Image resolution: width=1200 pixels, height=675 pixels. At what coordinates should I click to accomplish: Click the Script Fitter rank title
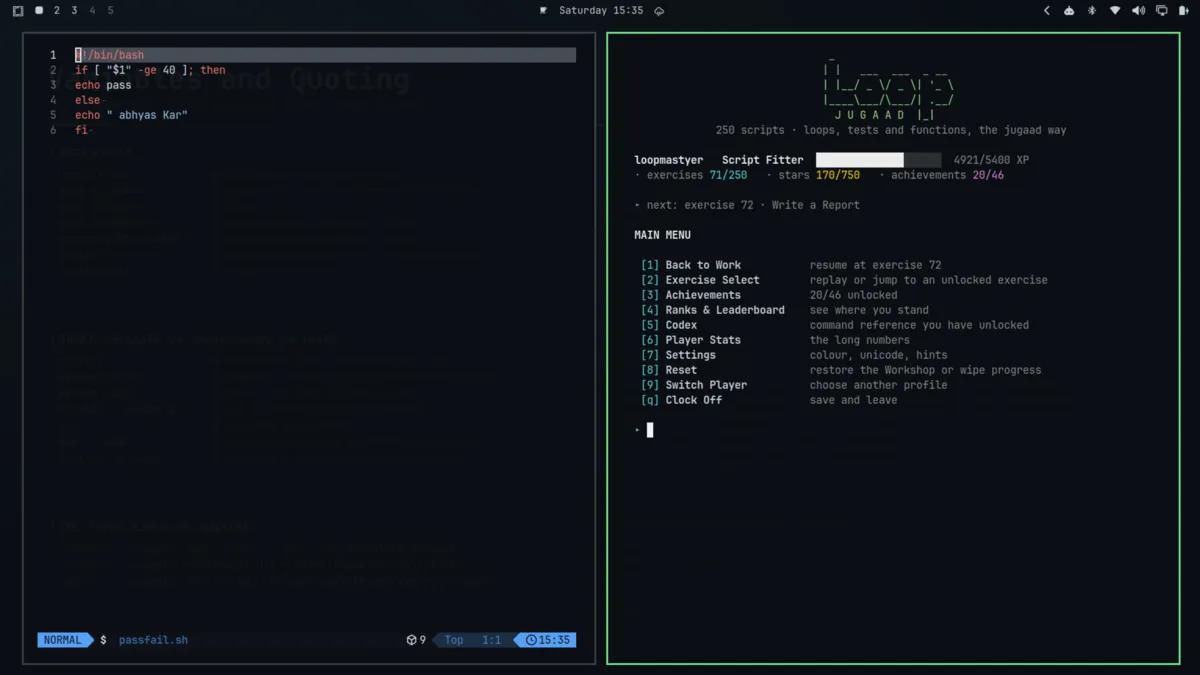[x=762, y=160]
